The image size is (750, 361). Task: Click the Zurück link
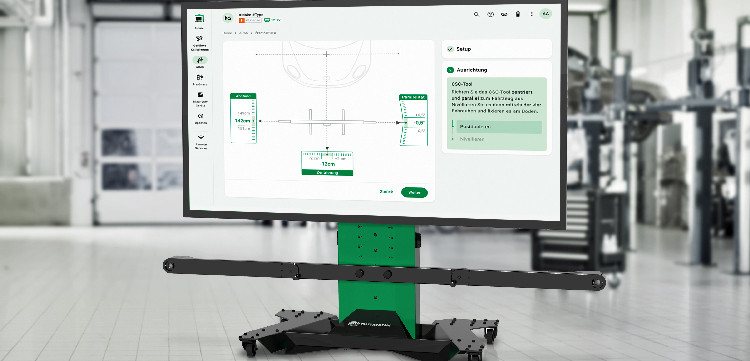coord(386,192)
